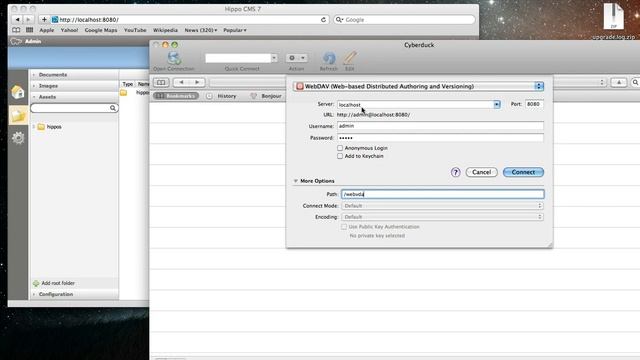Open the Apple bookmark link

(47, 30)
